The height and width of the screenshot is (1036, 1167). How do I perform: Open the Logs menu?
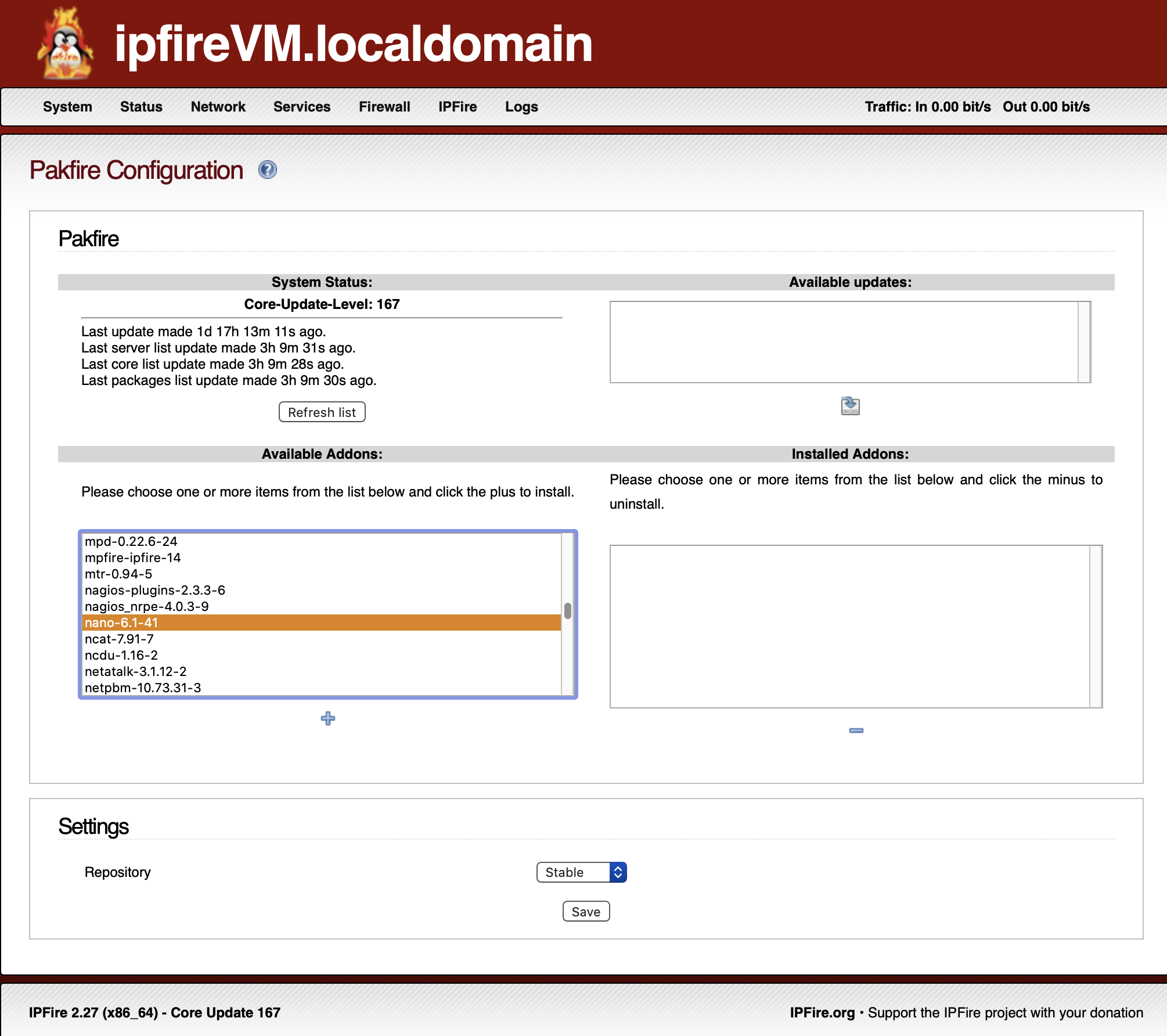521,107
